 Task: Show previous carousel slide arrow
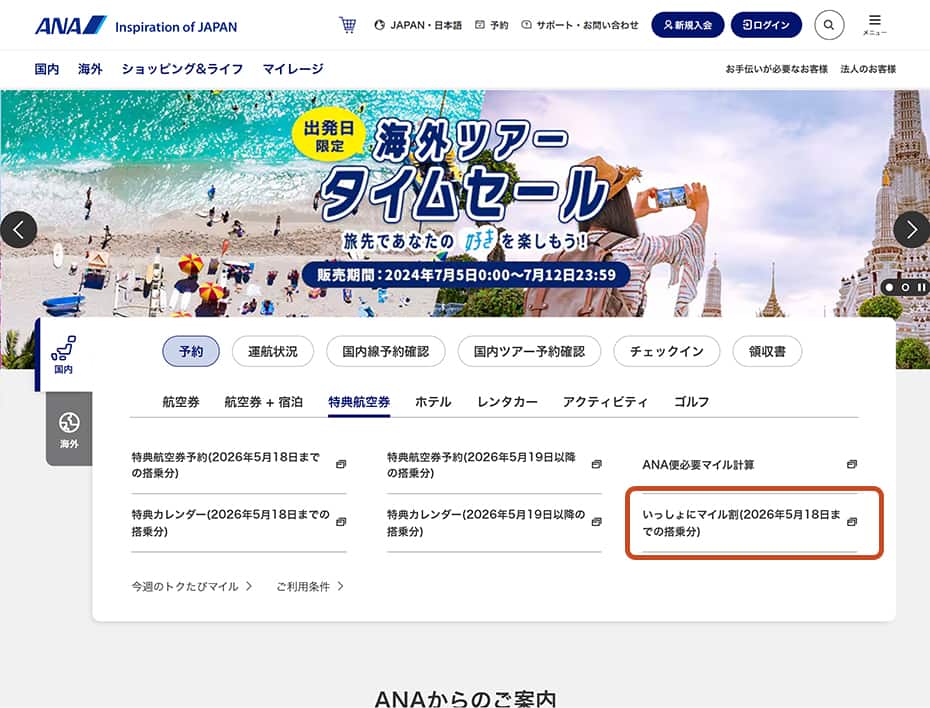(18, 229)
